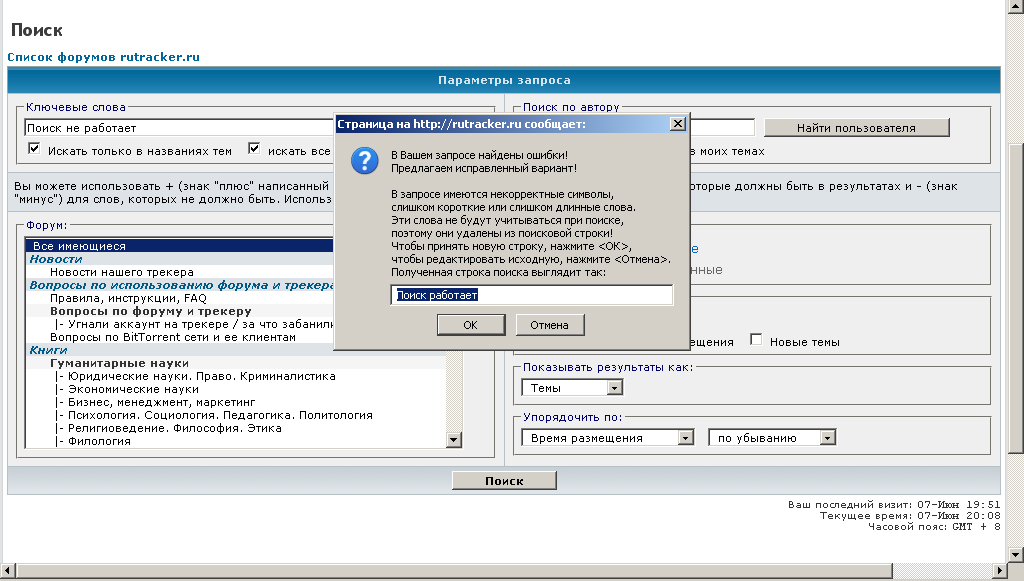Viewport: 1024px width, 581px height.
Task: Choose 'Правила, инструкции, FAQ' in forum list
Action: point(128,298)
